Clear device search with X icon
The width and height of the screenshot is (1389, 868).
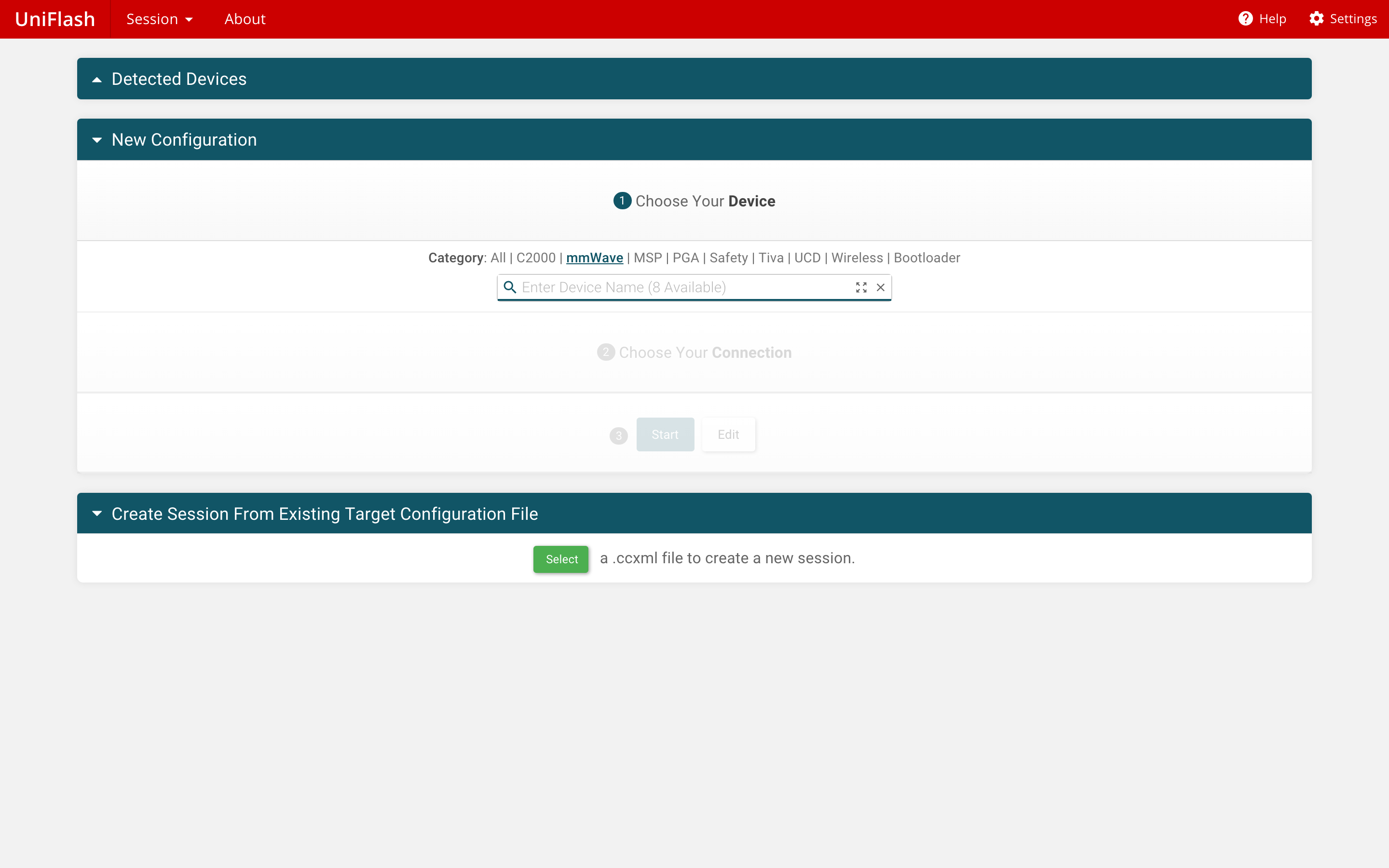tap(881, 287)
